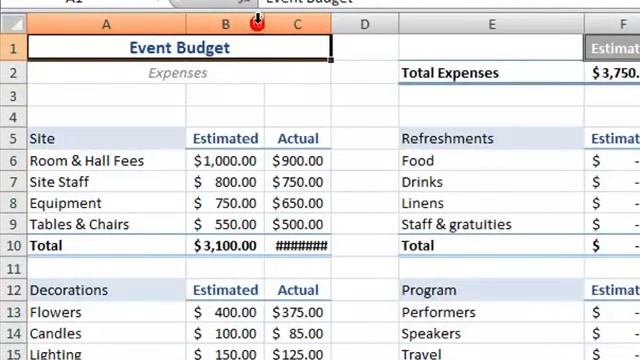Select the Total Expenses label cell
Screen dimensions: 640x360
pyautogui.click(x=491, y=73)
